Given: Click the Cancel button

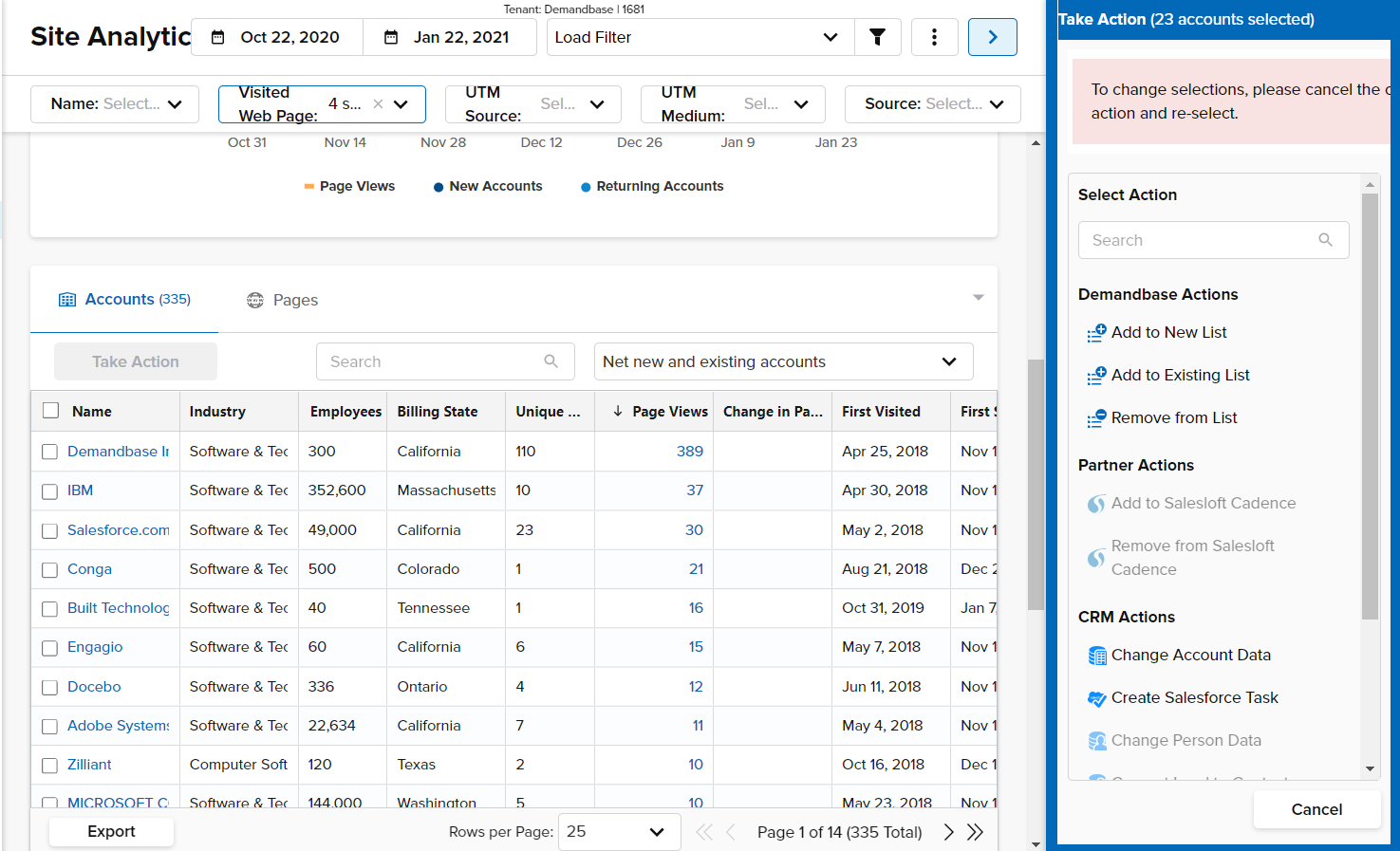Looking at the screenshot, I should (1316, 809).
